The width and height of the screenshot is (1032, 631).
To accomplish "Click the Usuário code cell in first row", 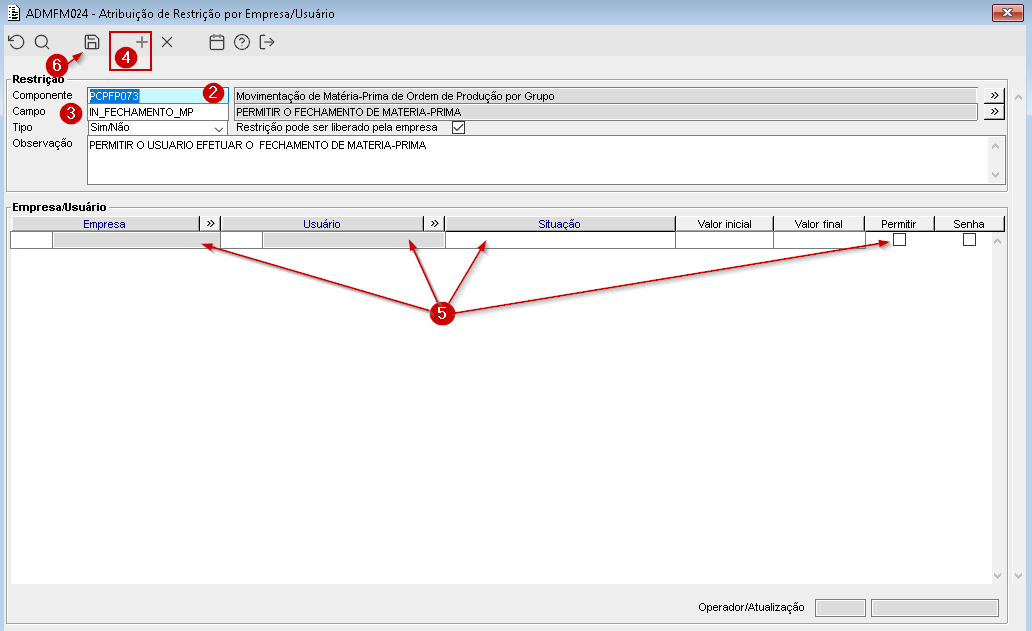I will (242, 240).
